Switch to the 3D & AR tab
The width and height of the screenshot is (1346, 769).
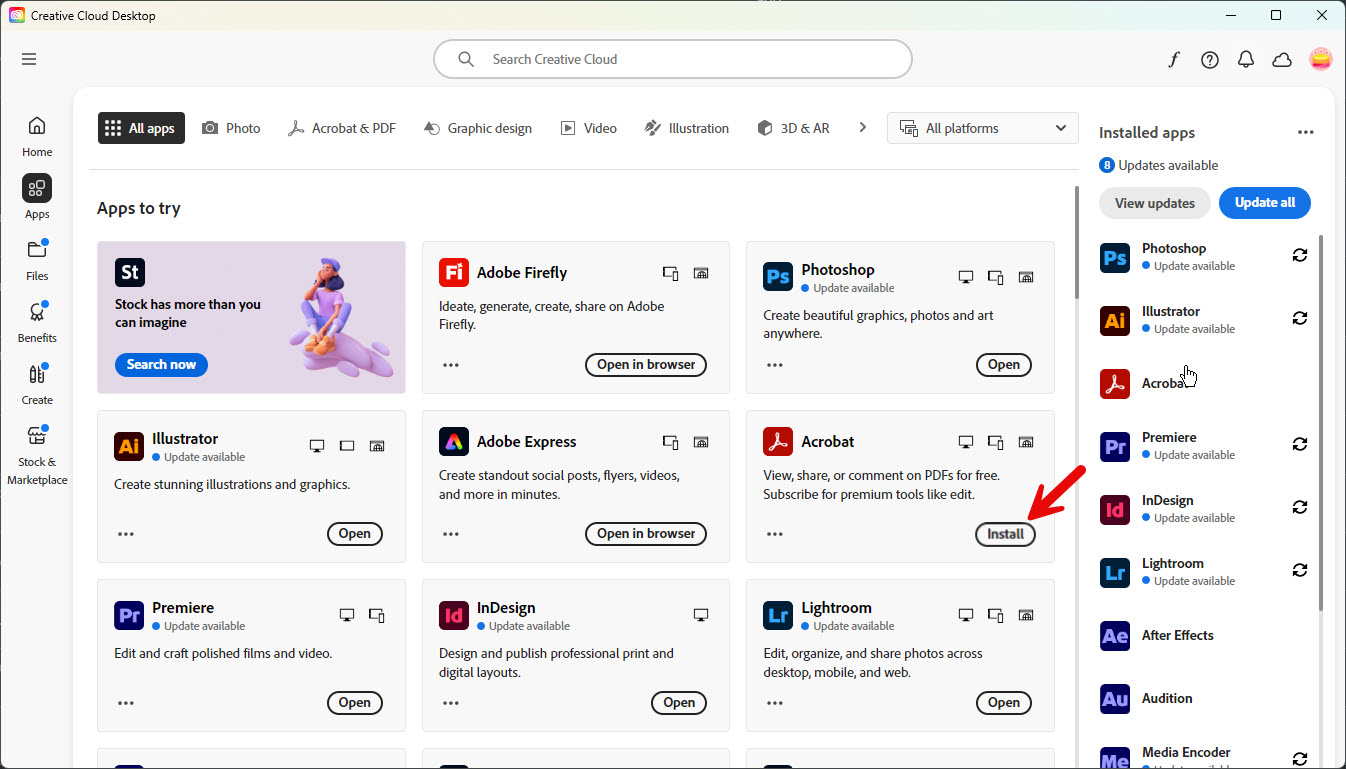click(794, 128)
